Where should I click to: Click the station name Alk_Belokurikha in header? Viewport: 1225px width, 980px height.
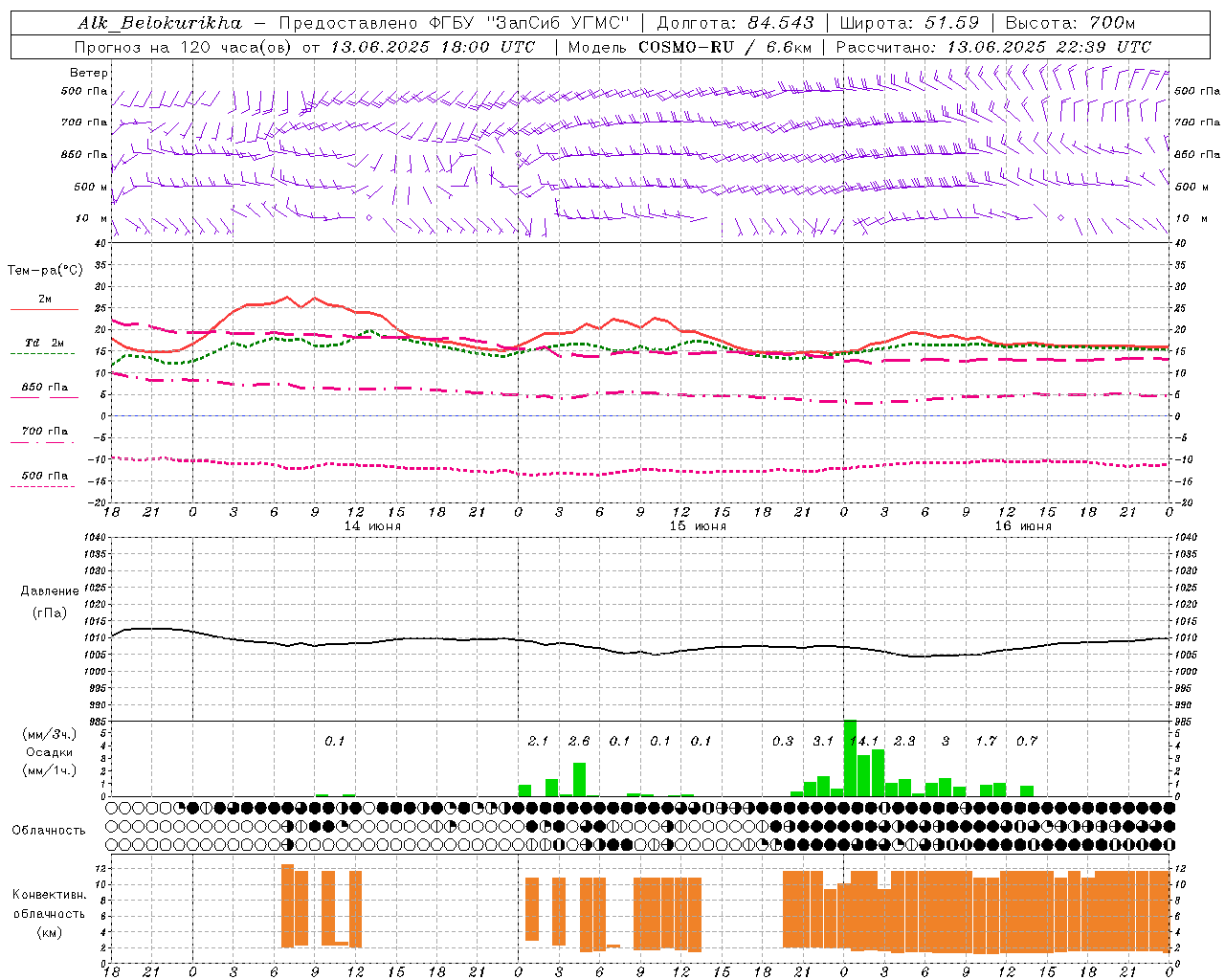point(160,23)
